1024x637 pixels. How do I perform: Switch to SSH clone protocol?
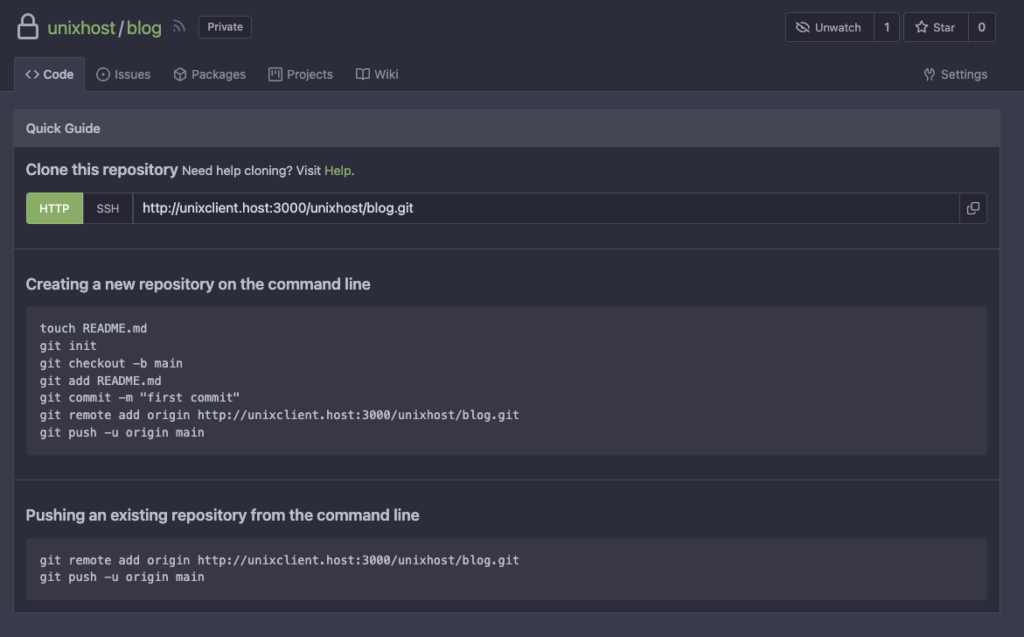(x=107, y=208)
